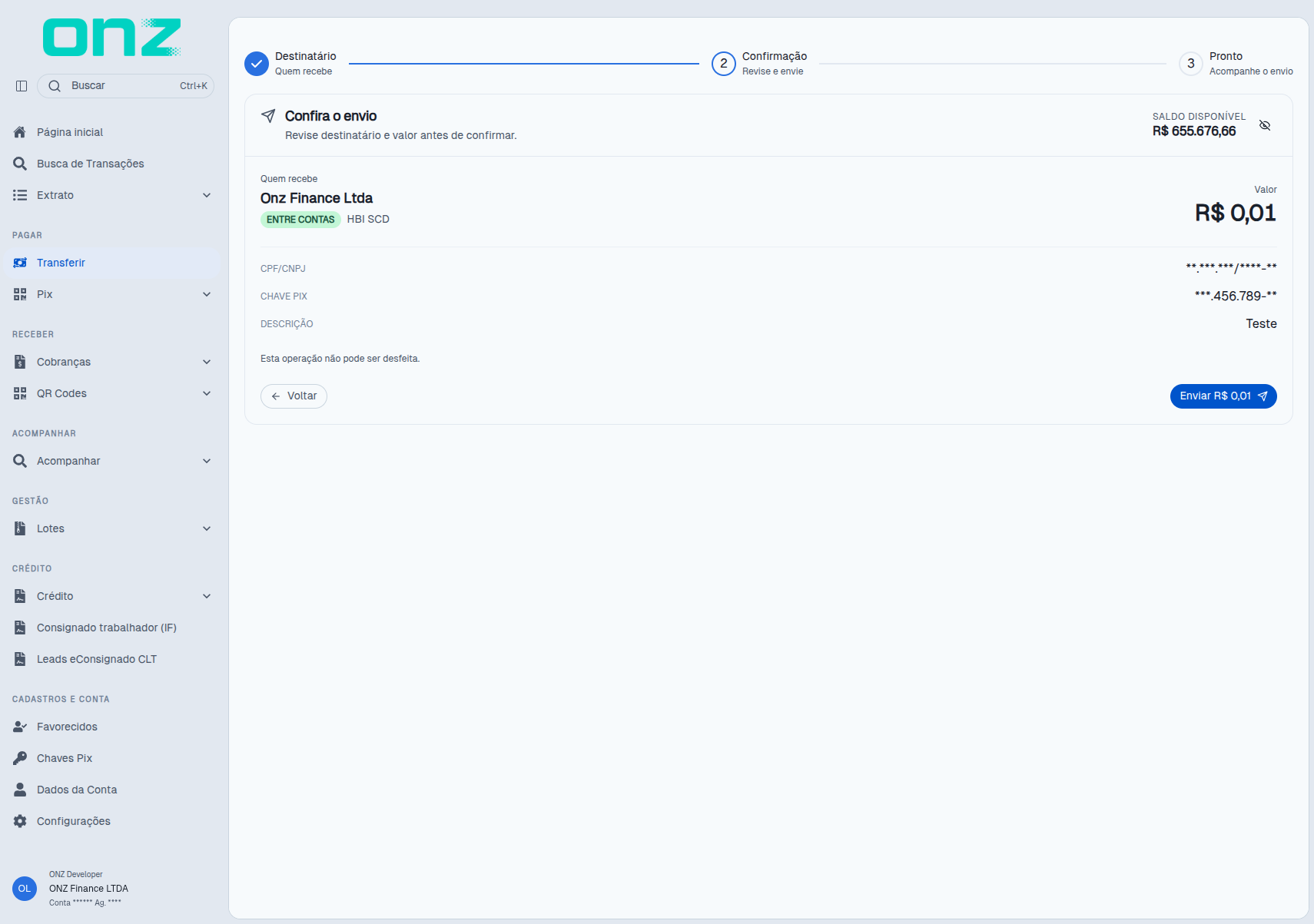Go back with the Voltar button
This screenshot has height=924, width=1314.
(294, 396)
